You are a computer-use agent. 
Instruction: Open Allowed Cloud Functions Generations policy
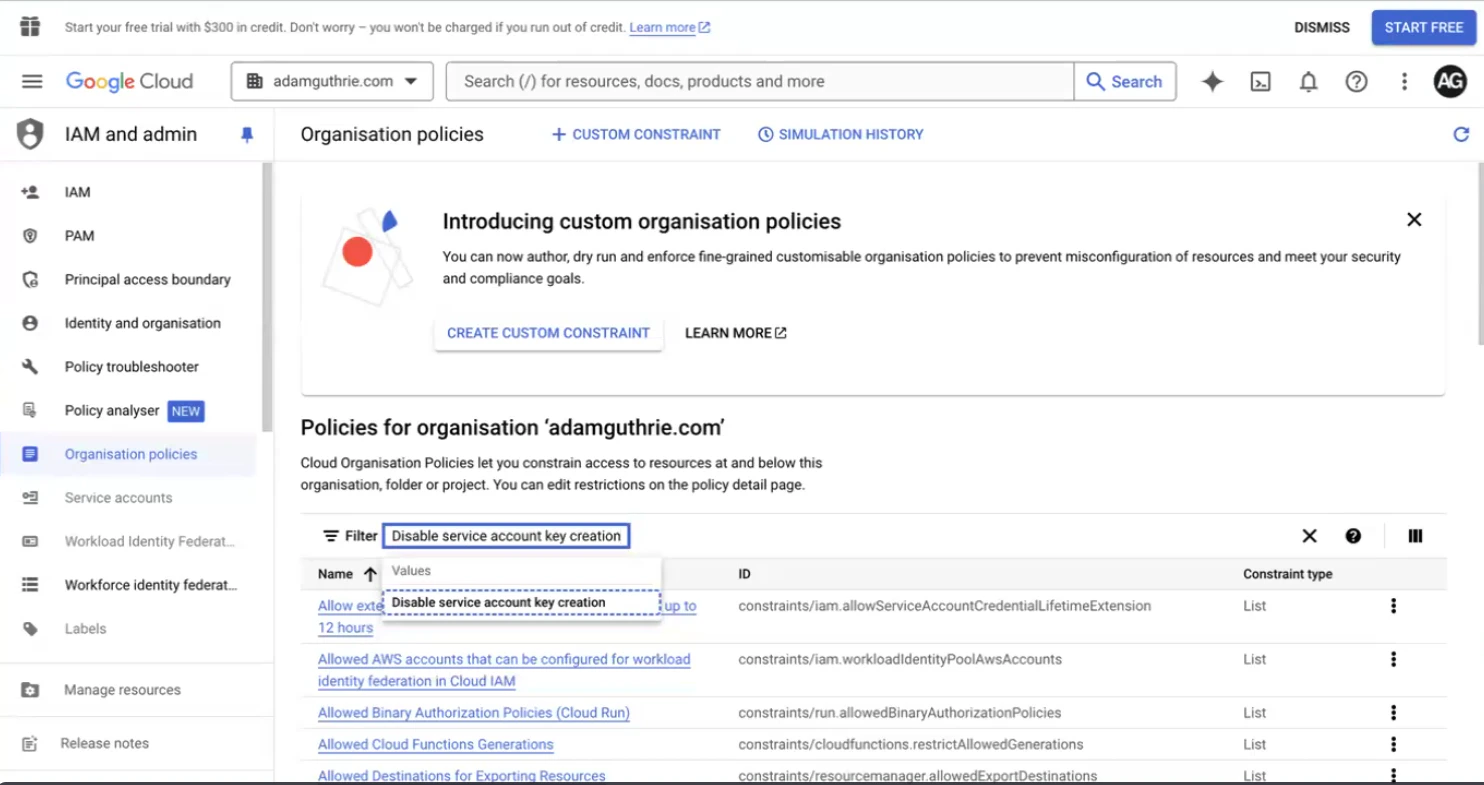click(x=434, y=744)
